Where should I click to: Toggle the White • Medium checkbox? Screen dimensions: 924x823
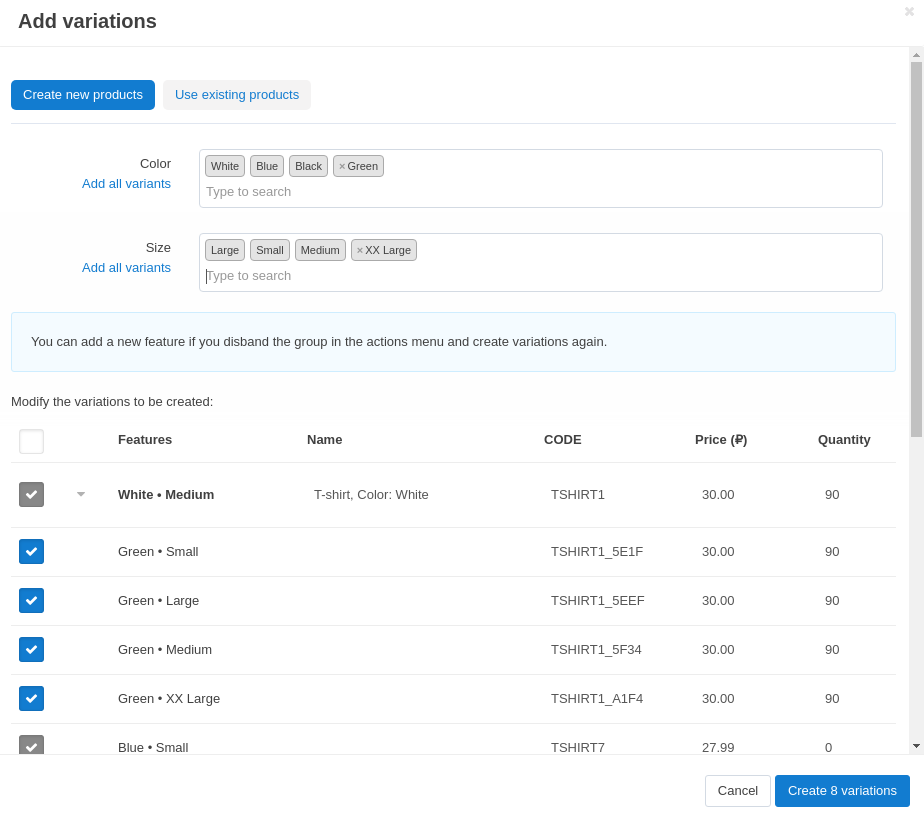point(31,494)
